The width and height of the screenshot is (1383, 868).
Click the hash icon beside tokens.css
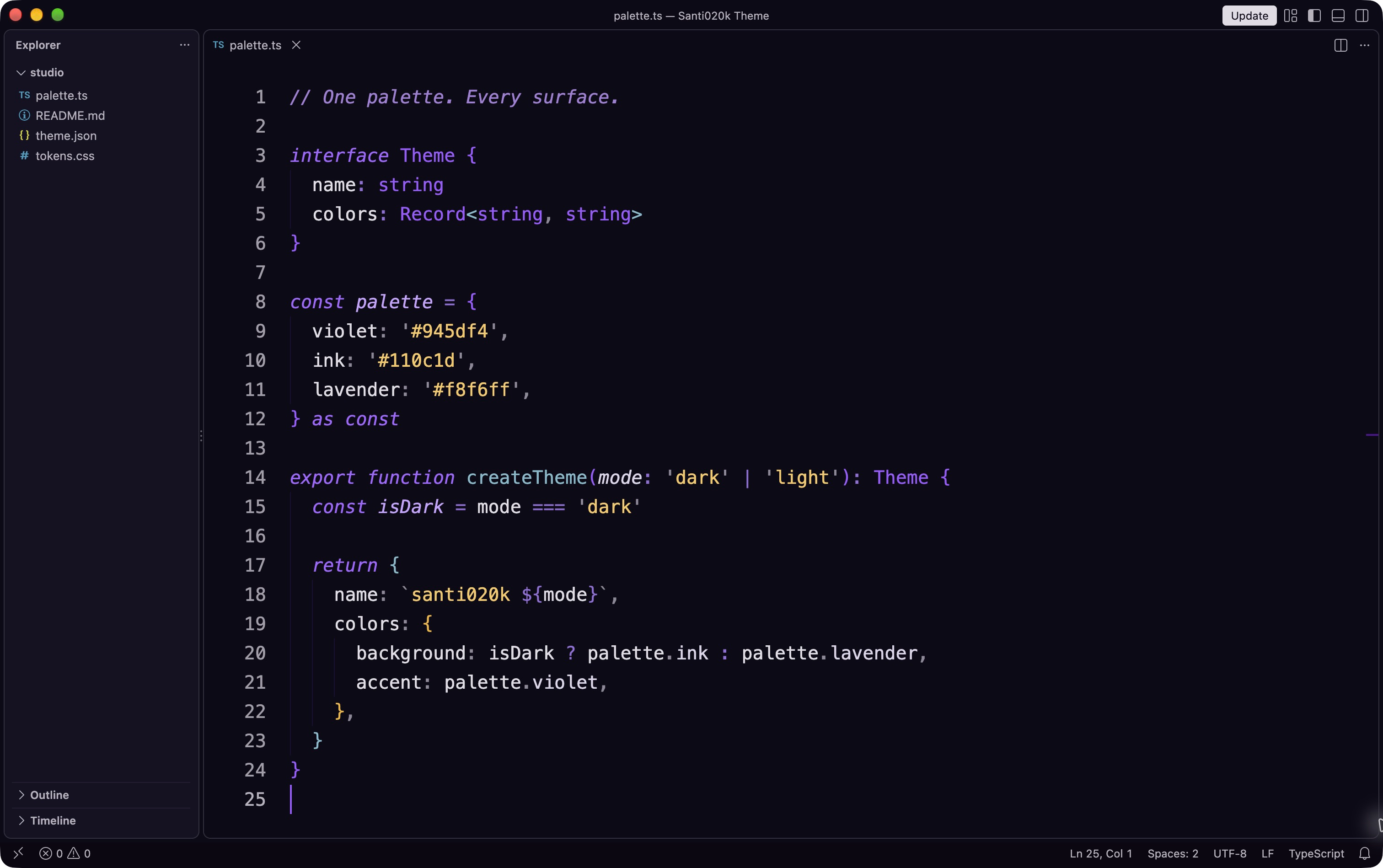[x=24, y=155]
